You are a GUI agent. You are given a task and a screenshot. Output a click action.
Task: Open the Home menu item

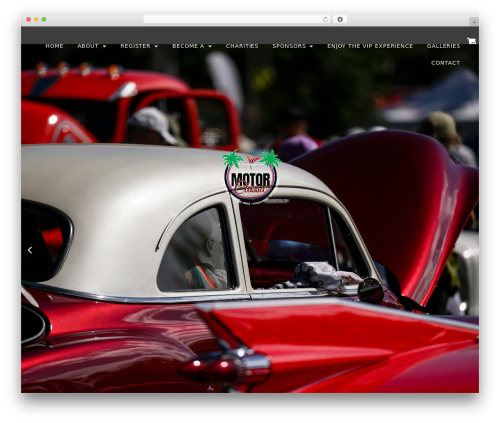pyautogui.click(x=54, y=46)
